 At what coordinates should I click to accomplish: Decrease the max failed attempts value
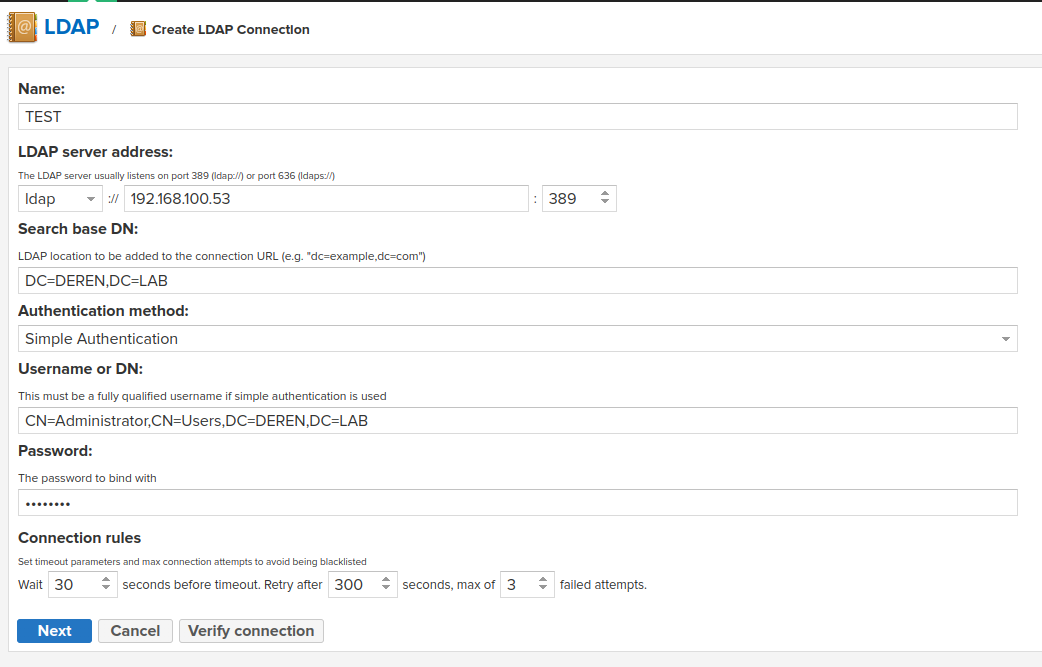543,590
